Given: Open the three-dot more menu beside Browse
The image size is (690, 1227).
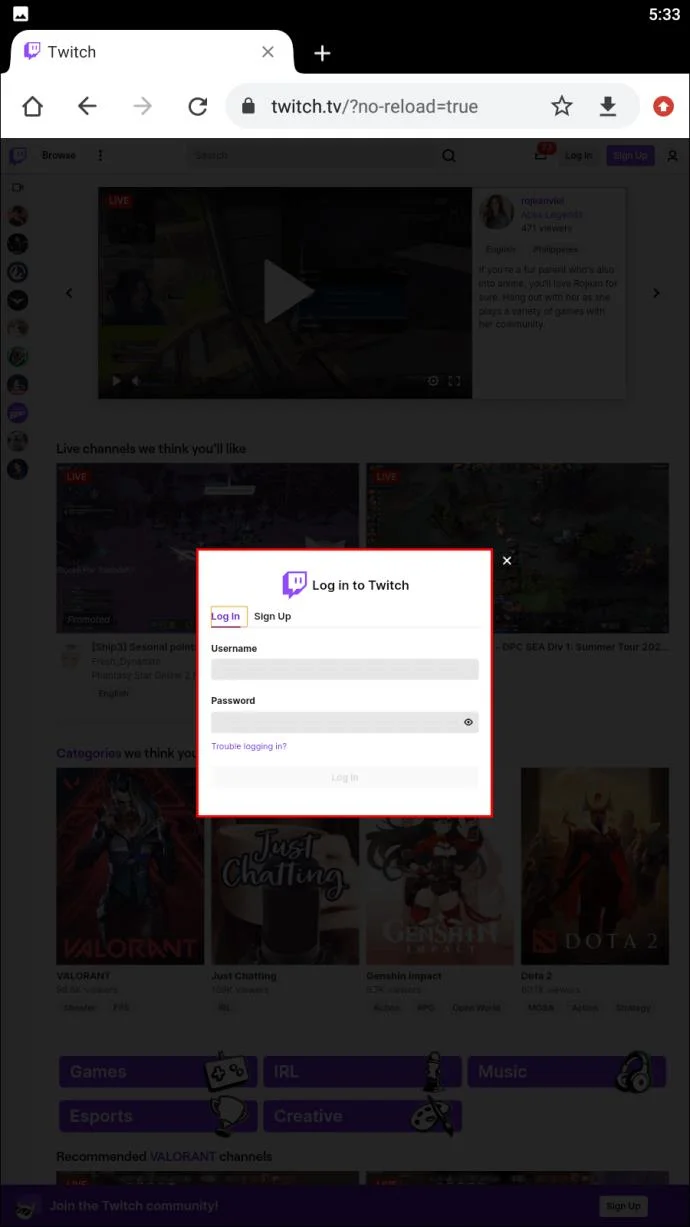Looking at the screenshot, I should (100, 156).
